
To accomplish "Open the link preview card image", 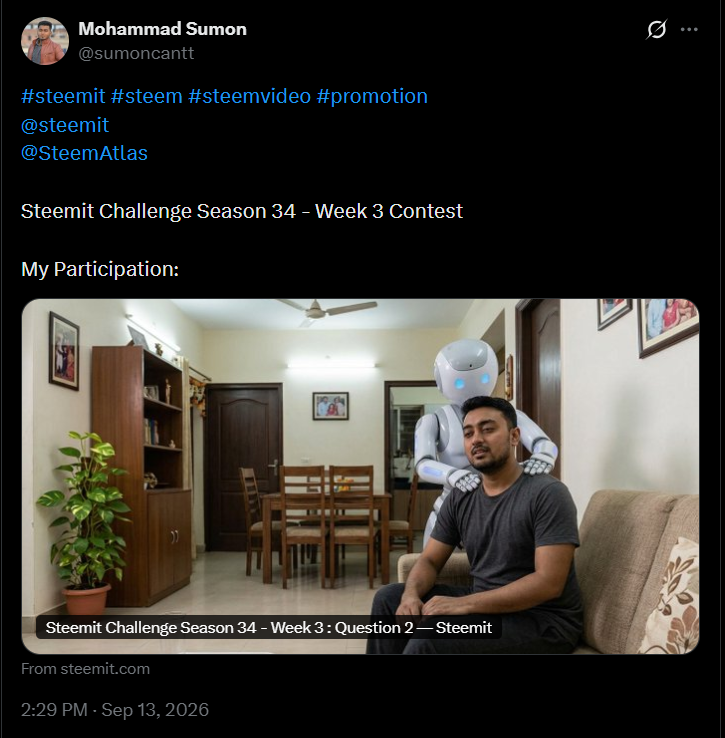I will point(360,476).
